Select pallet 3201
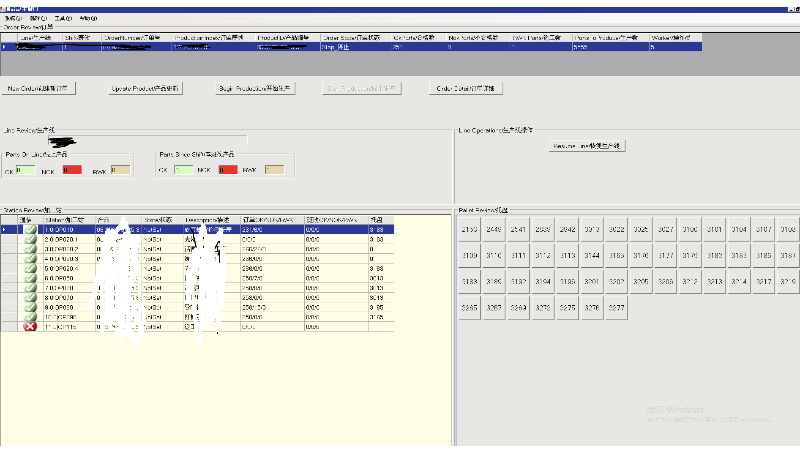Image resolution: width=800 pixels, height=453 pixels. (x=592, y=282)
